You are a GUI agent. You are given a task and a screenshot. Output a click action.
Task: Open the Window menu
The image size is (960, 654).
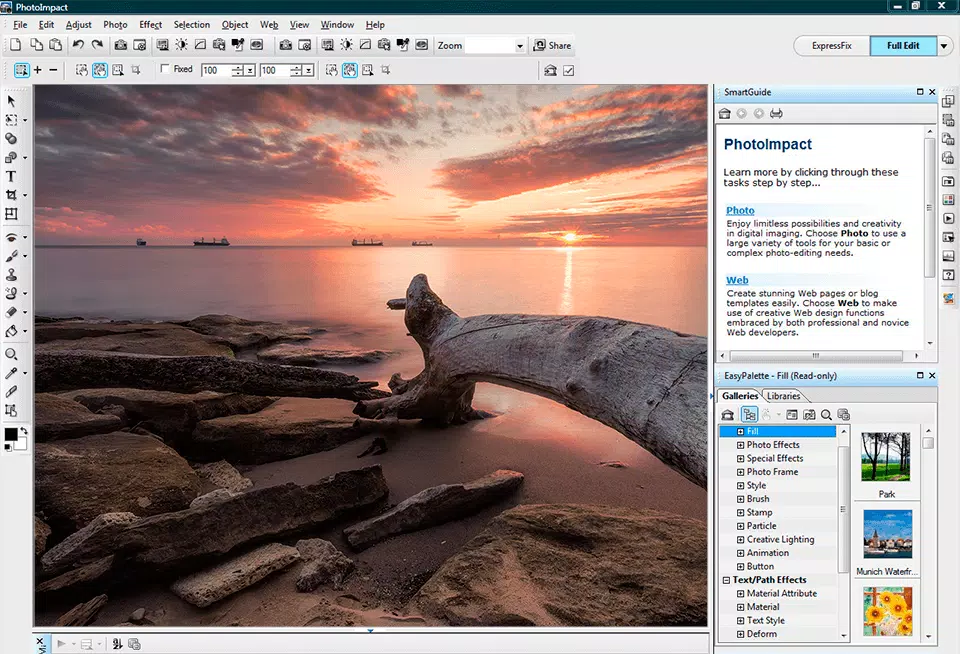[337, 24]
